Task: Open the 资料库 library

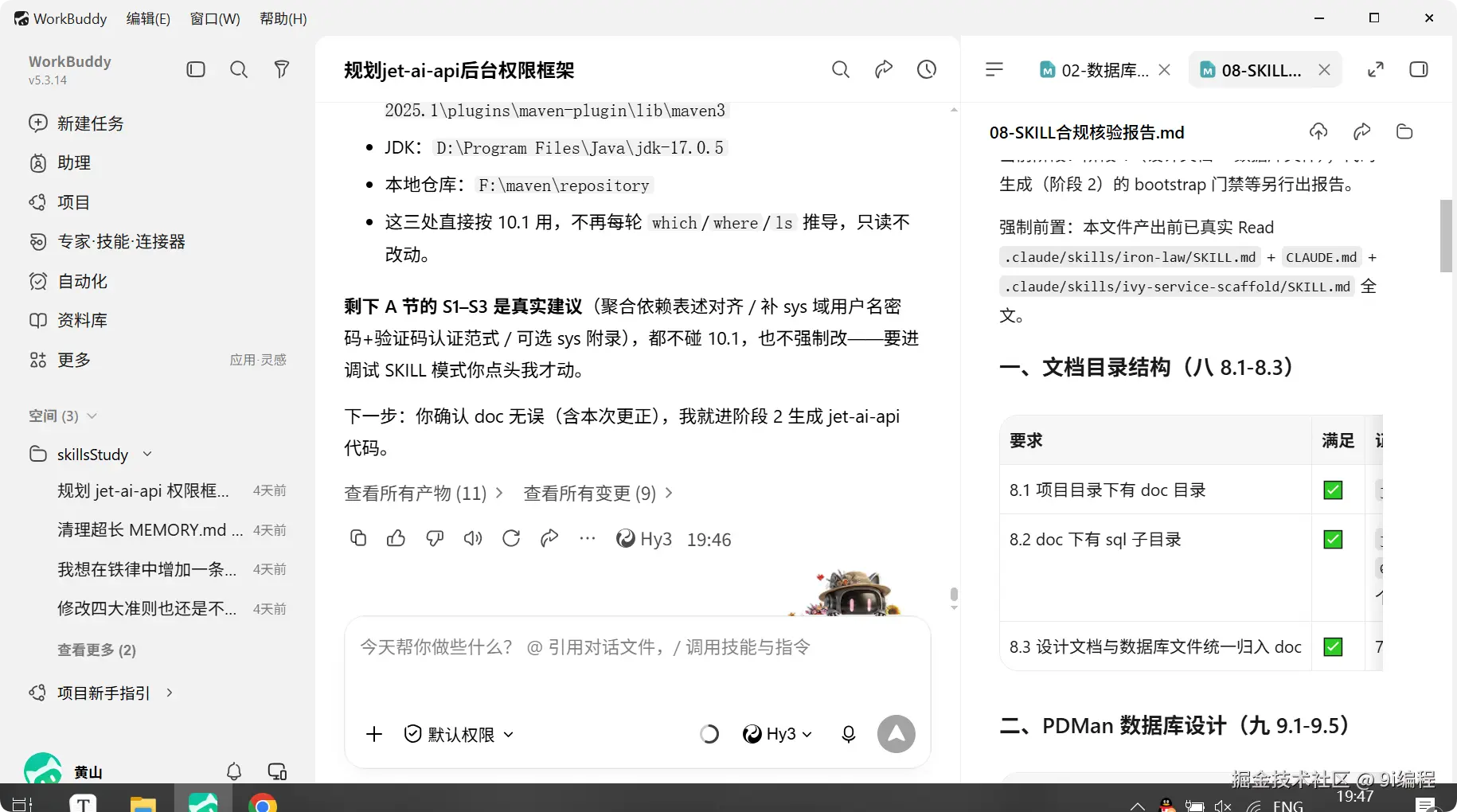Action: [68, 320]
